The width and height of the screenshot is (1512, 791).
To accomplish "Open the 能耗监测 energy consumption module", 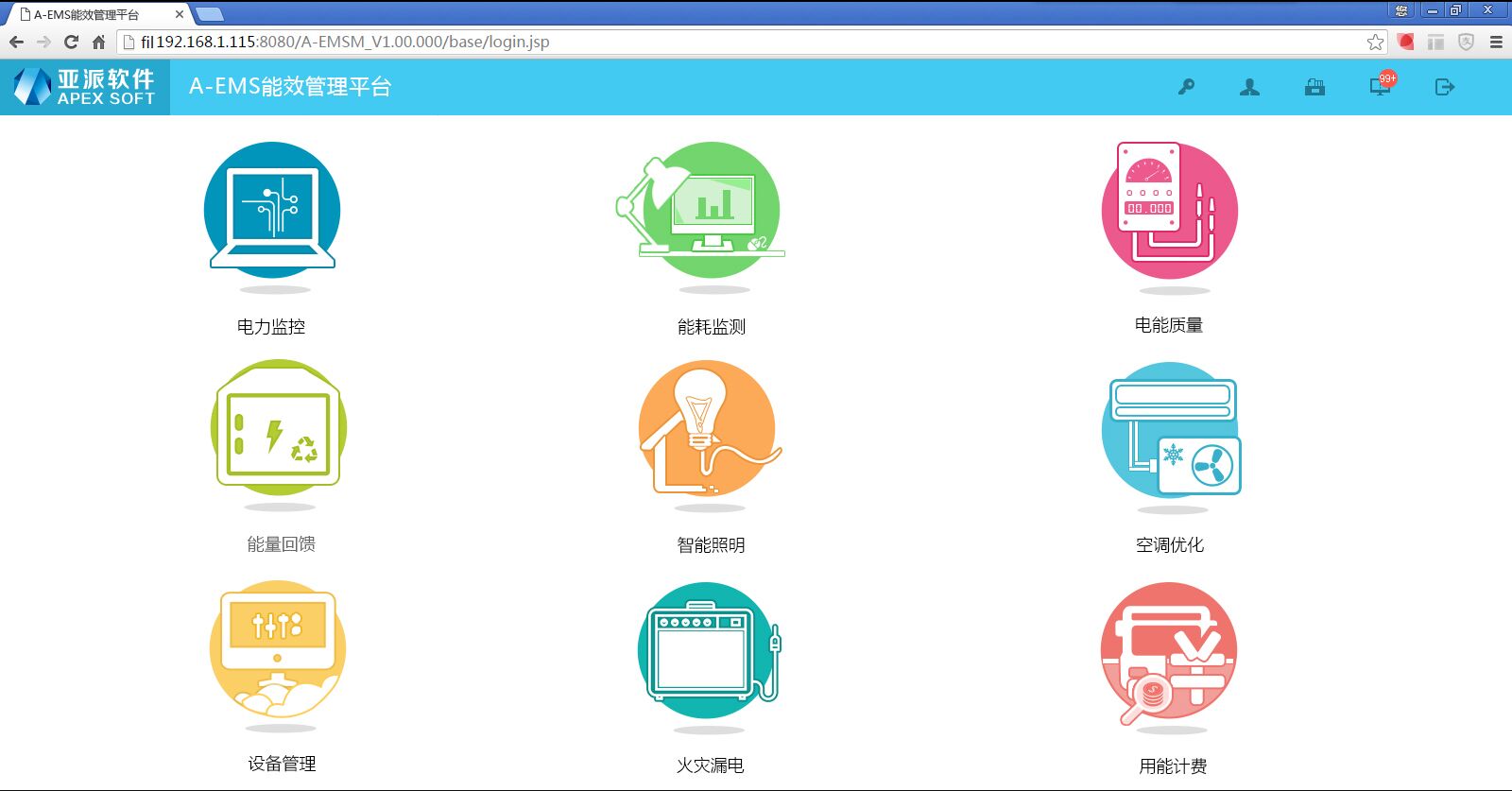I will coord(711,210).
